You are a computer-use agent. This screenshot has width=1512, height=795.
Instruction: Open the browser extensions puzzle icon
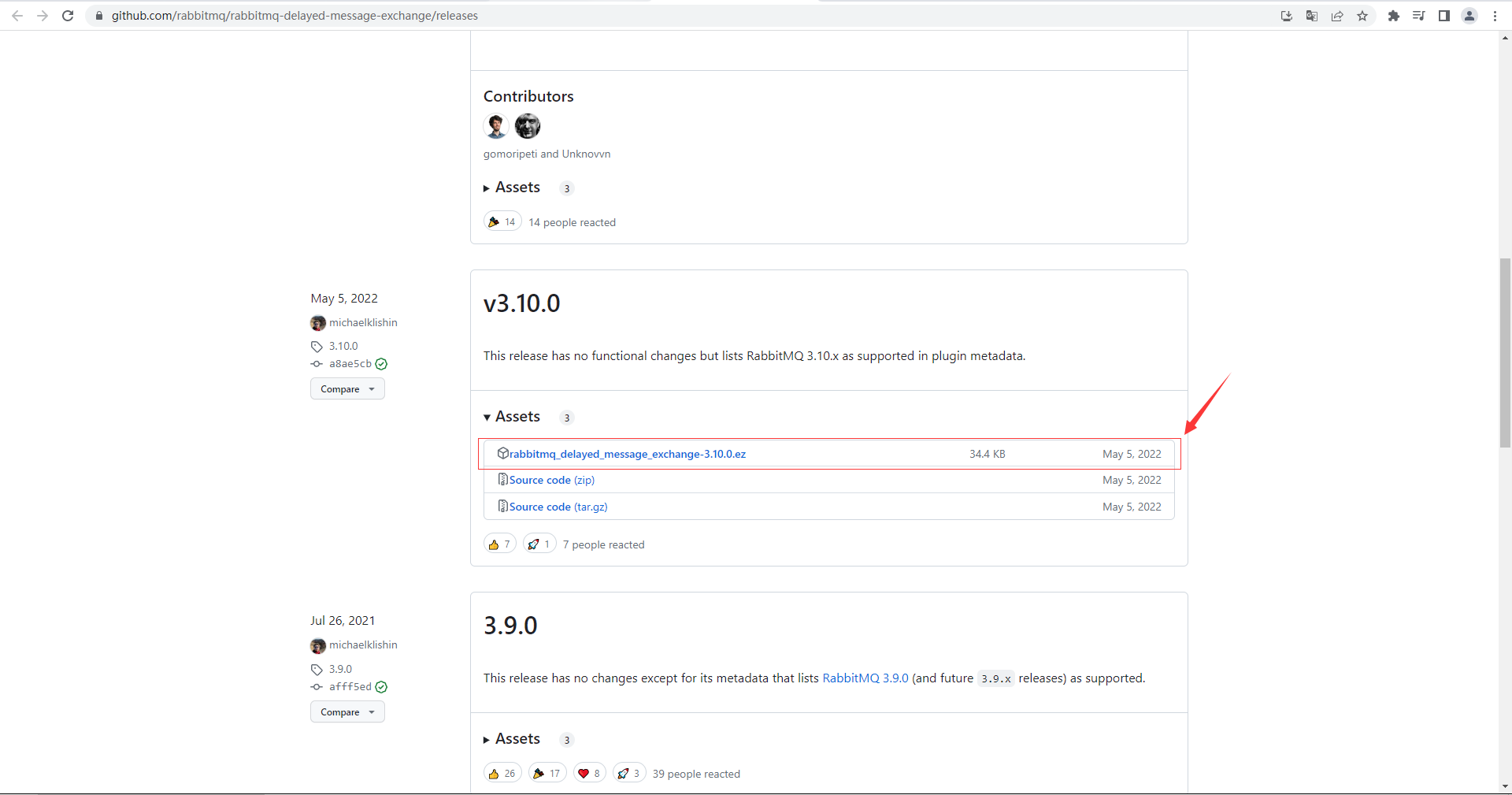click(1393, 16)
